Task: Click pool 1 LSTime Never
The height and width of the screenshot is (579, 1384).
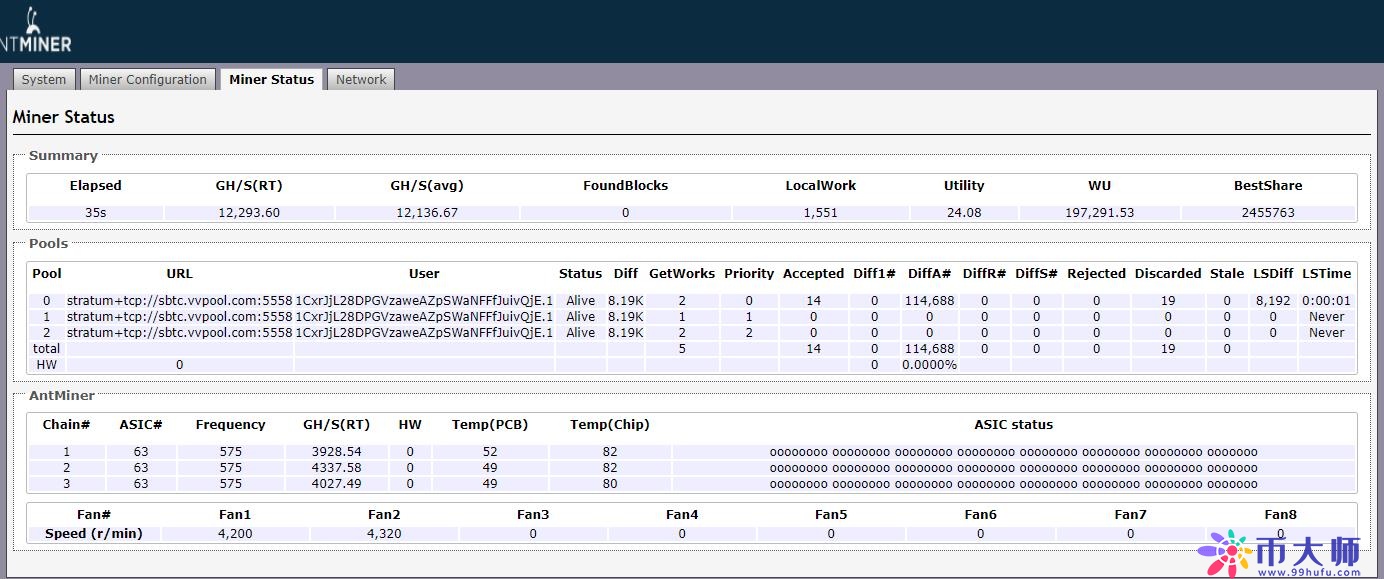Action: pyautogui.click(x=1327, y=316)
